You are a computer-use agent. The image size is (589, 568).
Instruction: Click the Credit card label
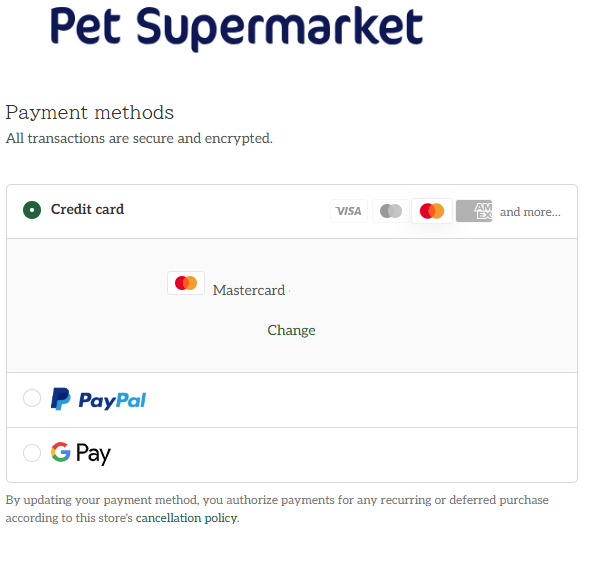point(88,209)
